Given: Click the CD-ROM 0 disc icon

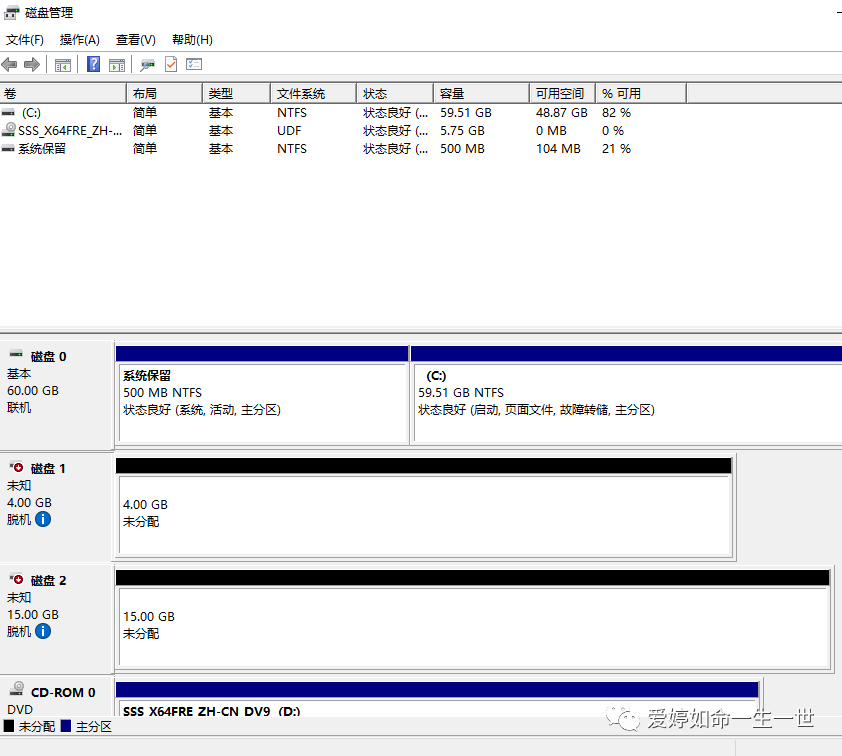Looking at the screenshot, I should click(17, 688).
